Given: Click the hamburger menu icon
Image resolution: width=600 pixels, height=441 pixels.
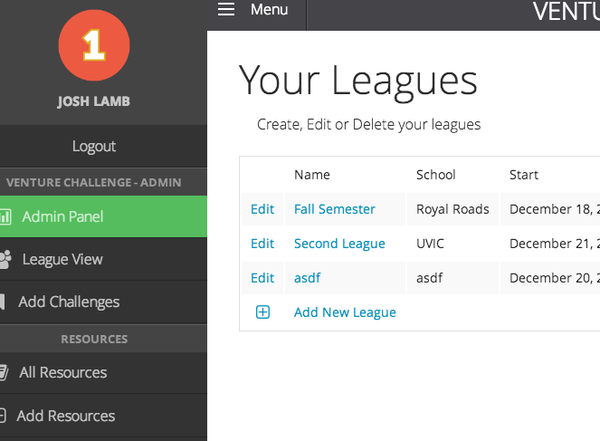Looking at the screenshot, I should 227,10.
